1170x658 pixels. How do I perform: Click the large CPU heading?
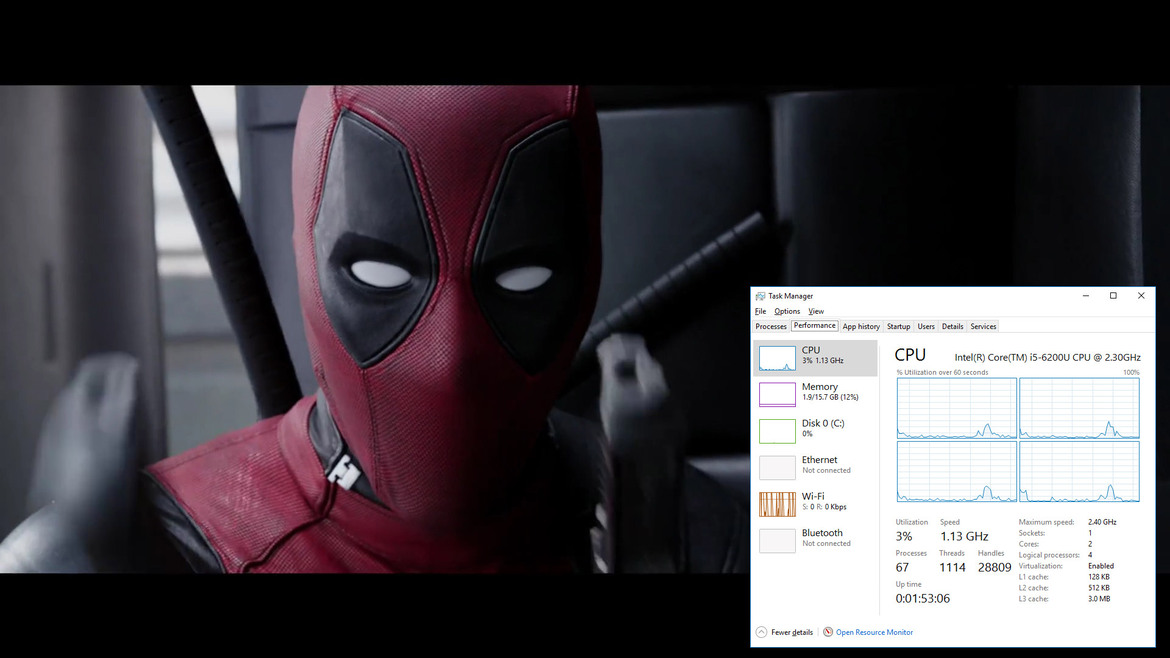(x=910, y=355)
